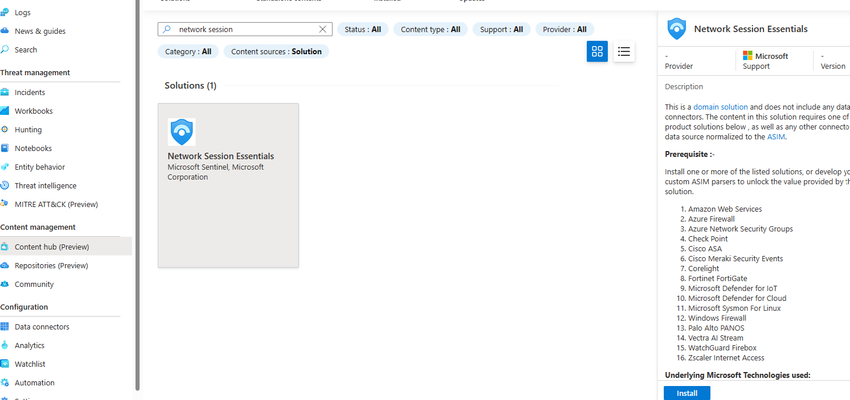Click the Analytics flask icon
The height and width of the screenshot is (400, 850).
click(4, 345)
